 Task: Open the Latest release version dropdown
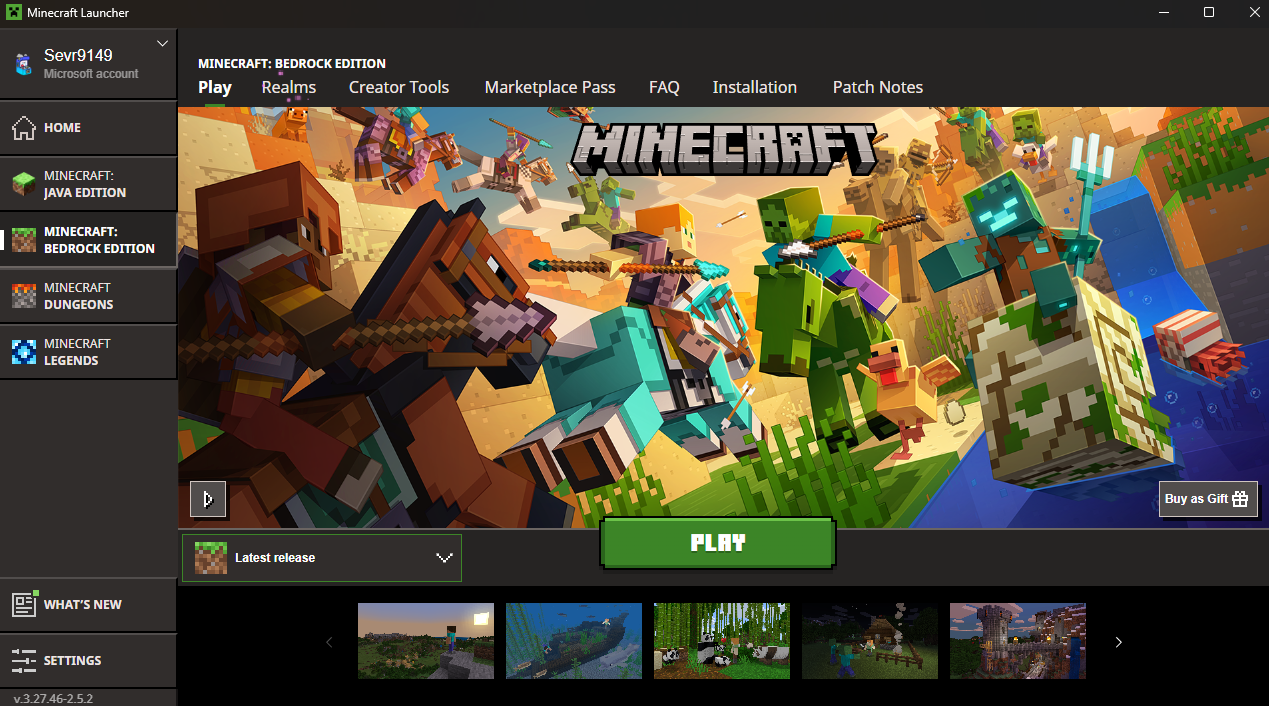(x=322, y=558)
